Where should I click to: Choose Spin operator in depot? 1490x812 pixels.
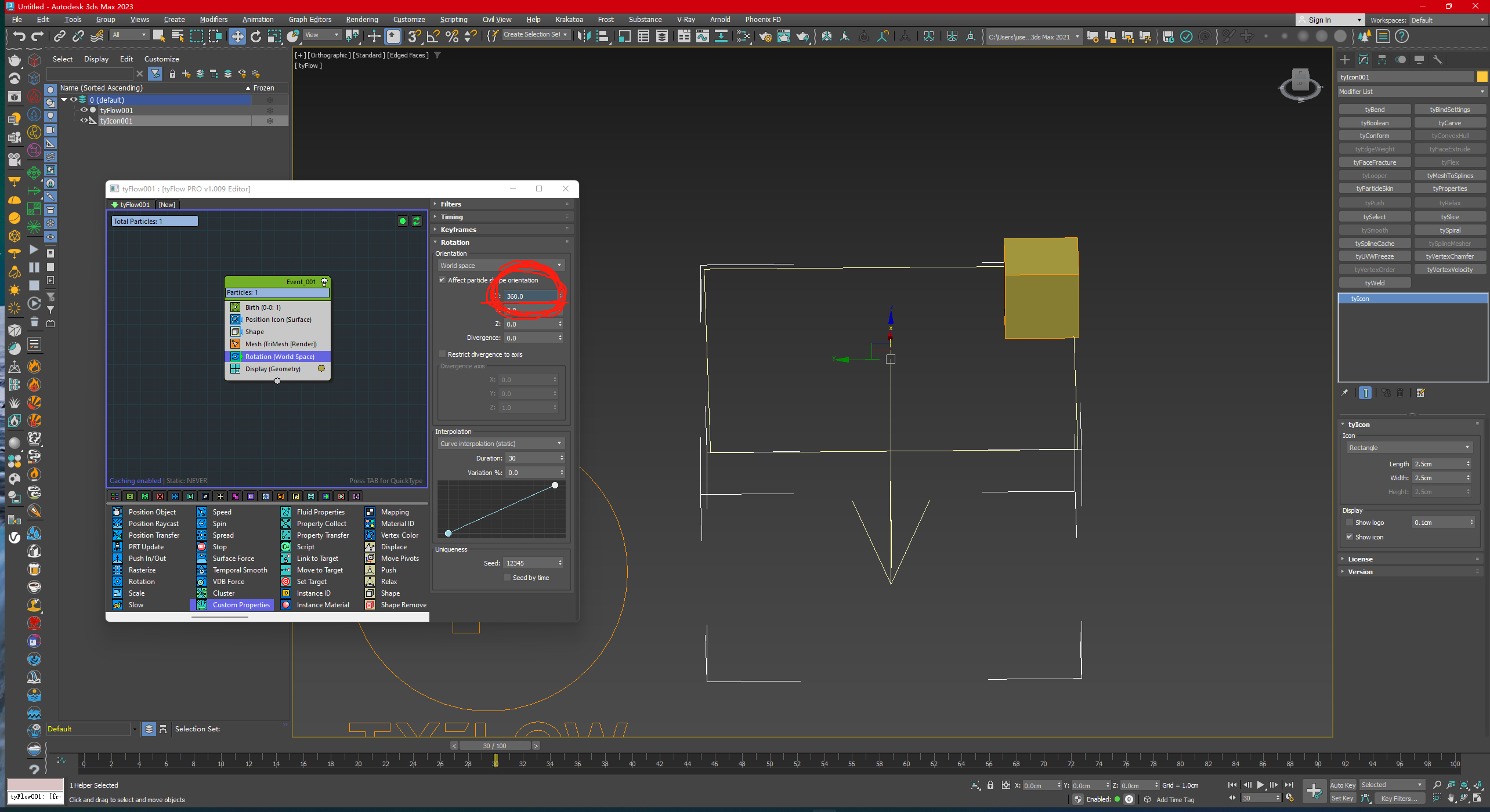(214, 524)
